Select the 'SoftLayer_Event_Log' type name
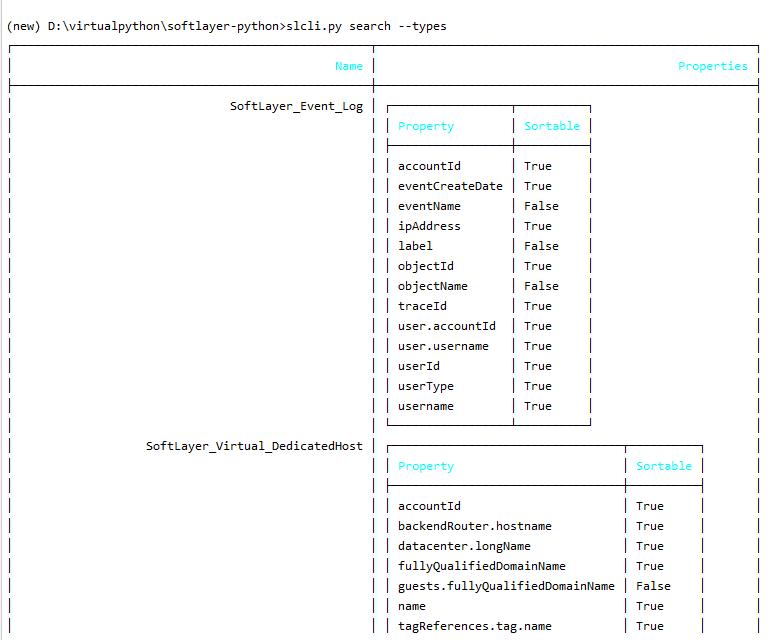772x640 pixels. coord(296,106)
